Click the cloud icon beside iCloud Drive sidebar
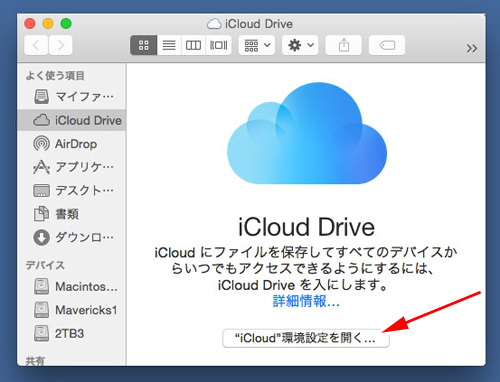 tap(41, 120)
